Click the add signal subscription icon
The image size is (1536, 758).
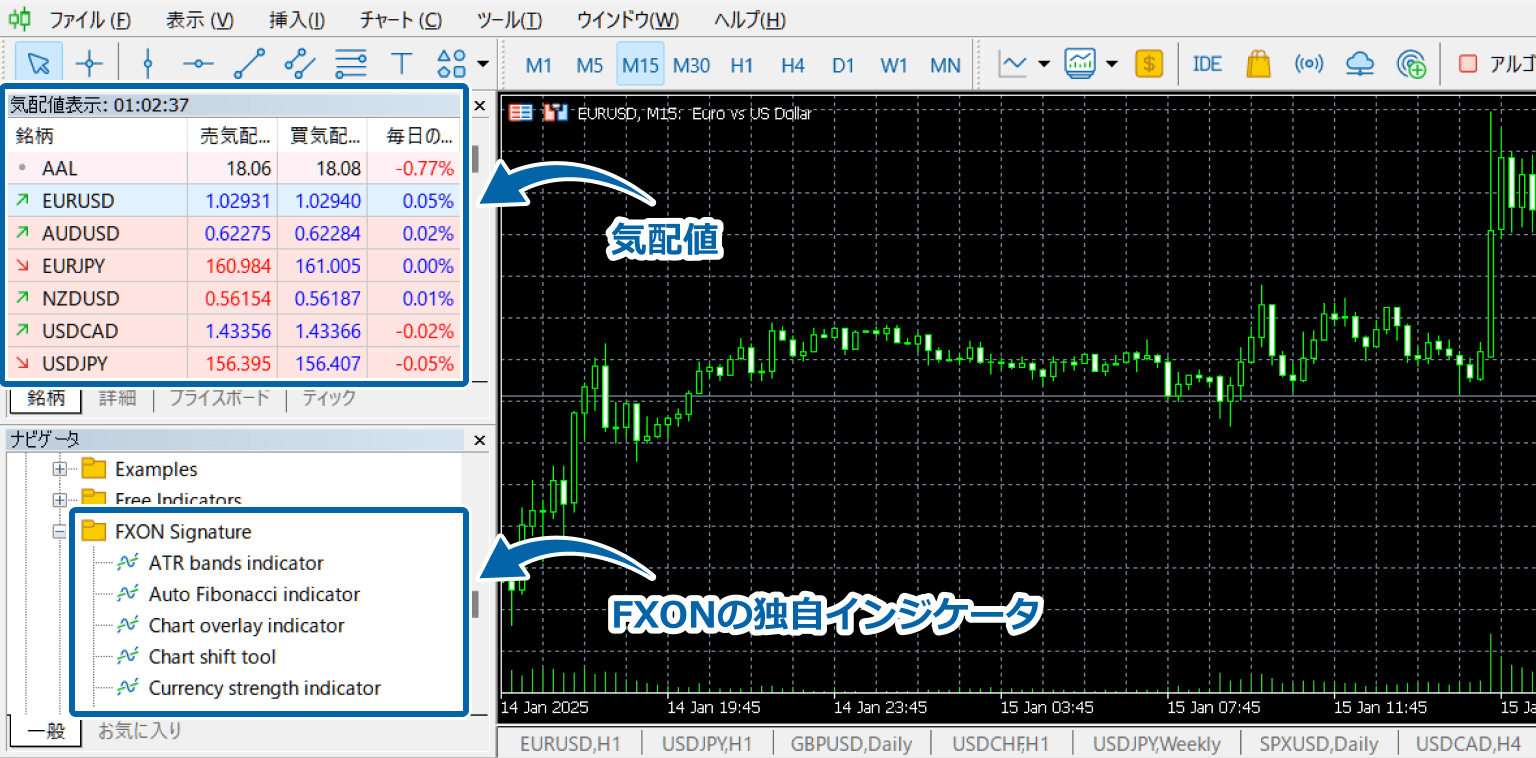[x=1411, y=64]
